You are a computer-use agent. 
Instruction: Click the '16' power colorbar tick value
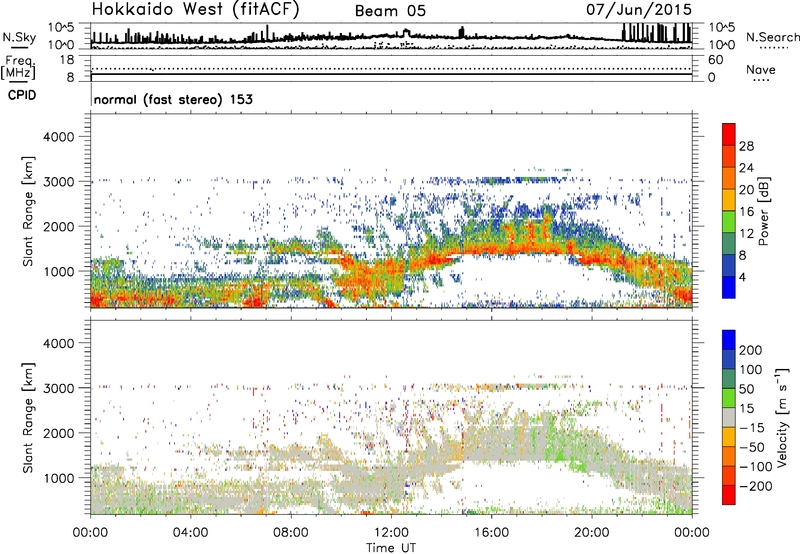coord(746,212)
